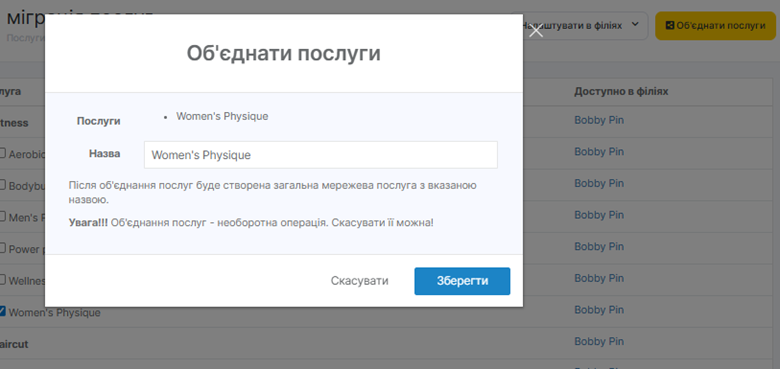Save the merge with Зберегти button

(x=462, y=281)
